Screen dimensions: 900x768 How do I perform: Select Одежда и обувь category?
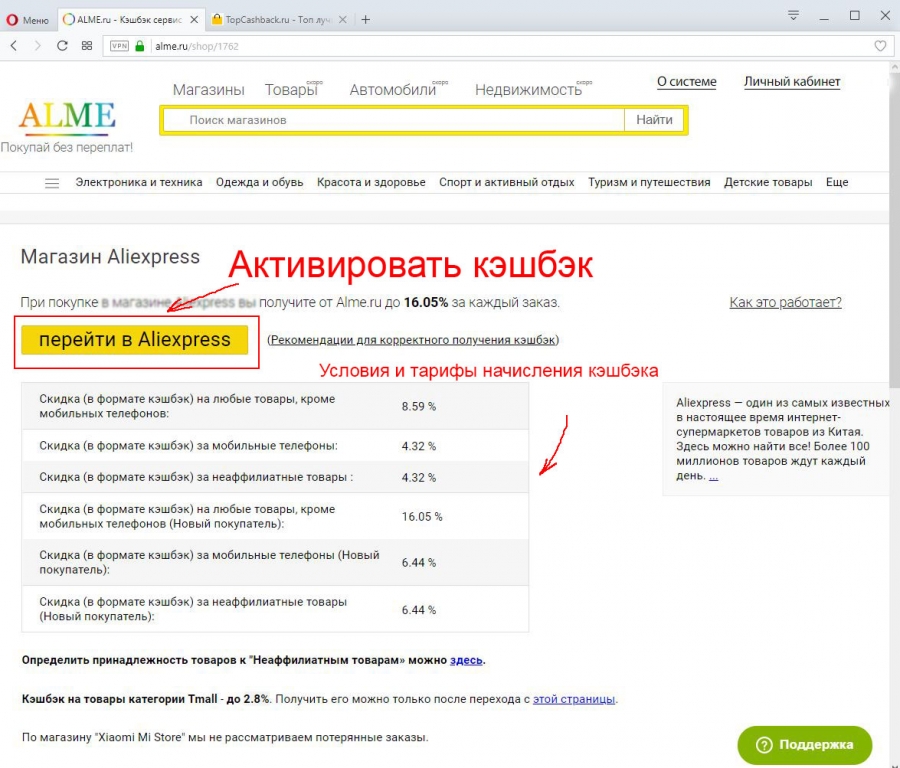(259, 183)
